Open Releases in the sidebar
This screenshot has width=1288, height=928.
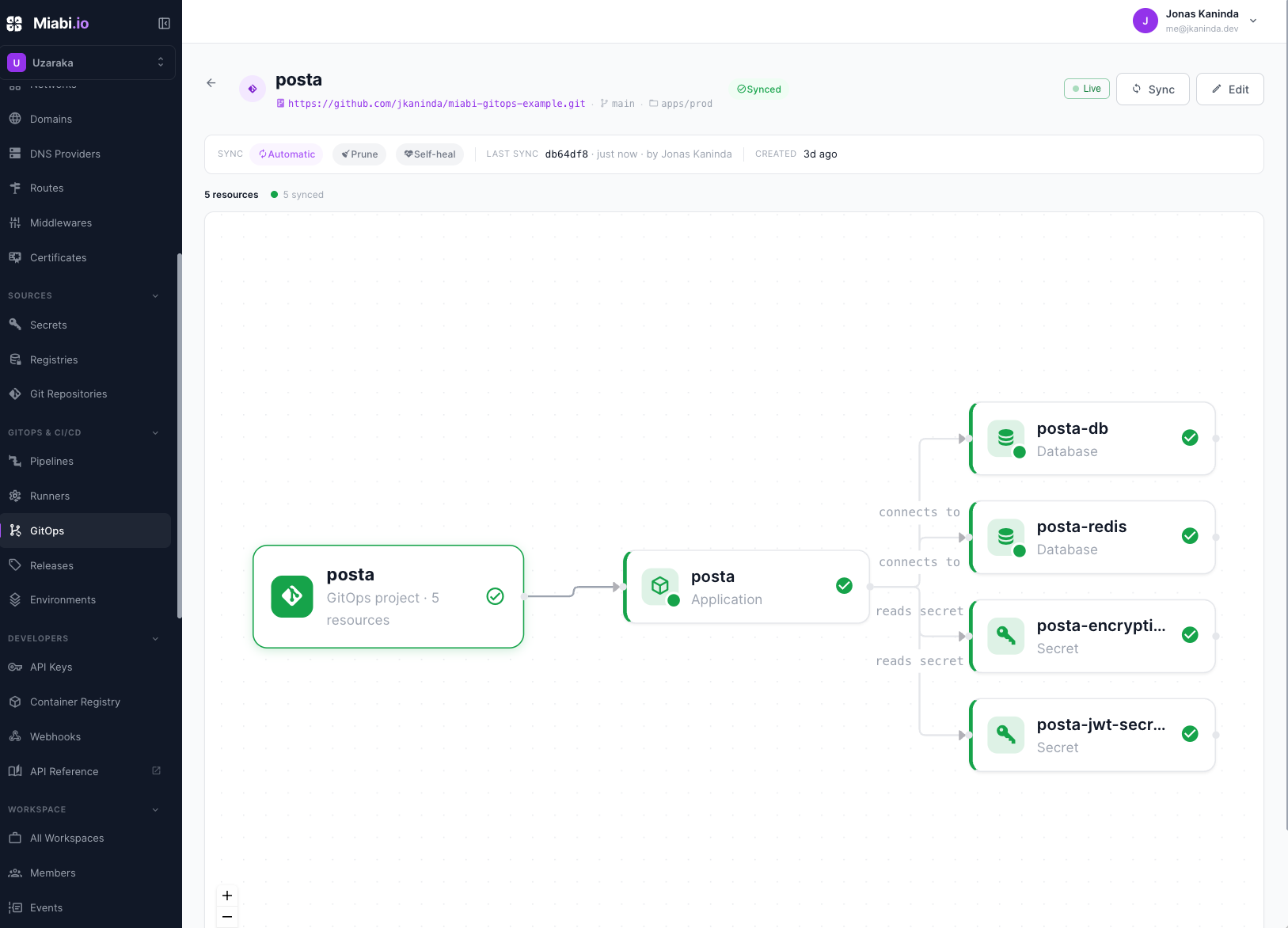click(x=85, y=565)
